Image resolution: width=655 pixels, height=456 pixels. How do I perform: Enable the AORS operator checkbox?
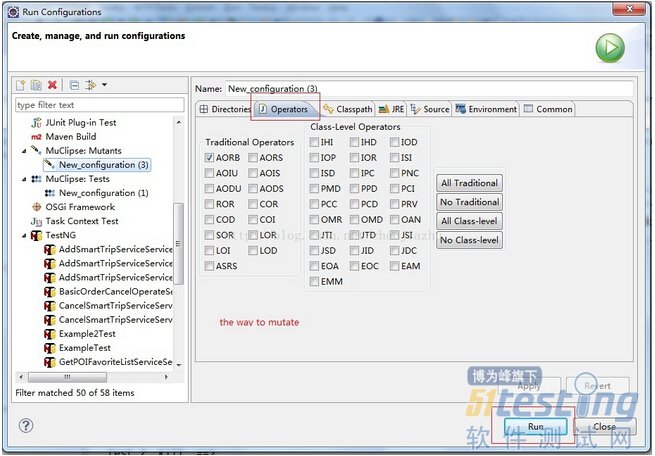[x=253, y=158]
